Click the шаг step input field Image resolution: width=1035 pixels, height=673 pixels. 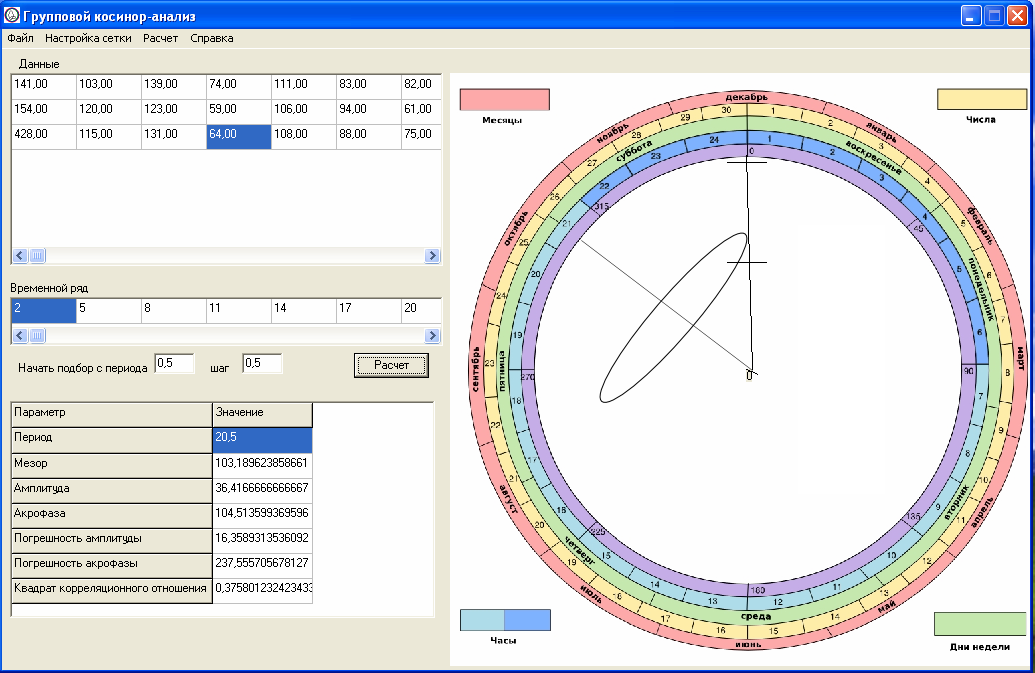pyautogui.click(x=262, y=364)
